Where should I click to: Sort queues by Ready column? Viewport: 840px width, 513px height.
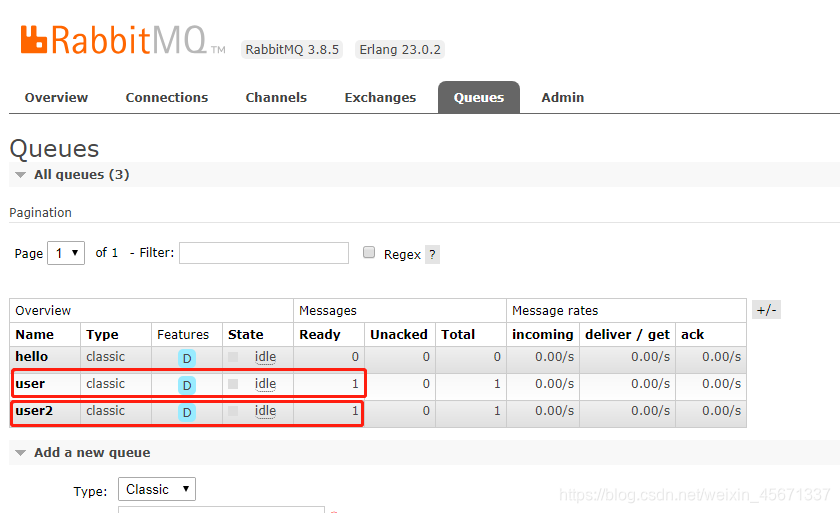(x=320, y=335)
